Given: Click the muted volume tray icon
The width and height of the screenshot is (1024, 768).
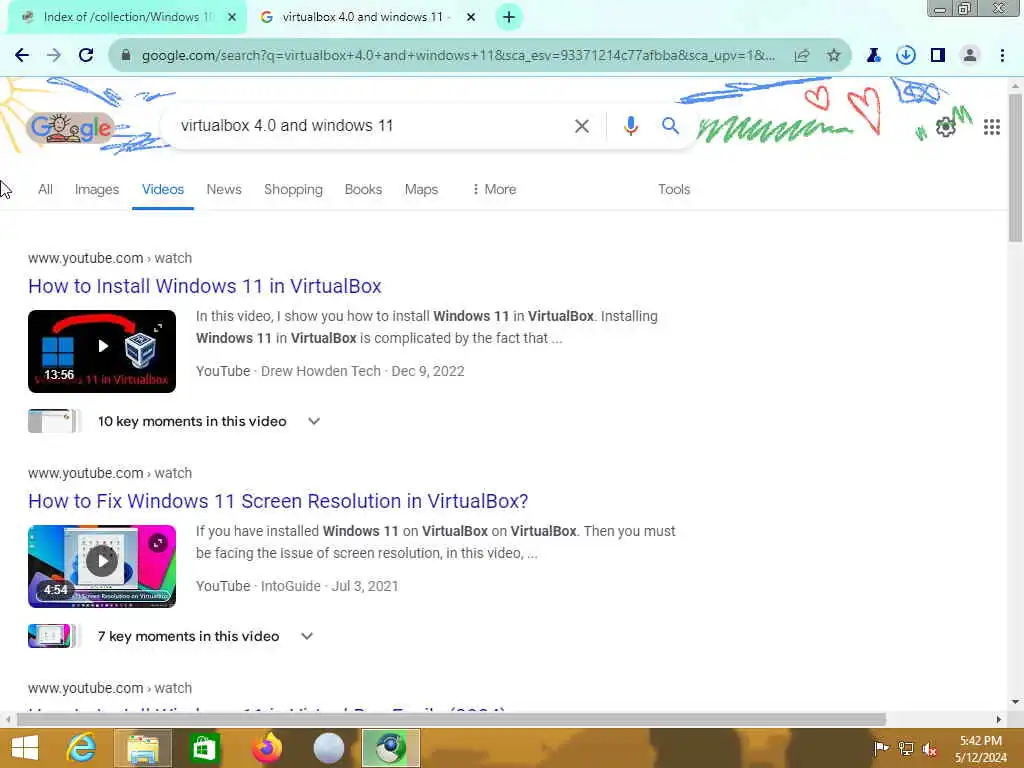Looking at the screenshot, I should click(x=930, y=749).
